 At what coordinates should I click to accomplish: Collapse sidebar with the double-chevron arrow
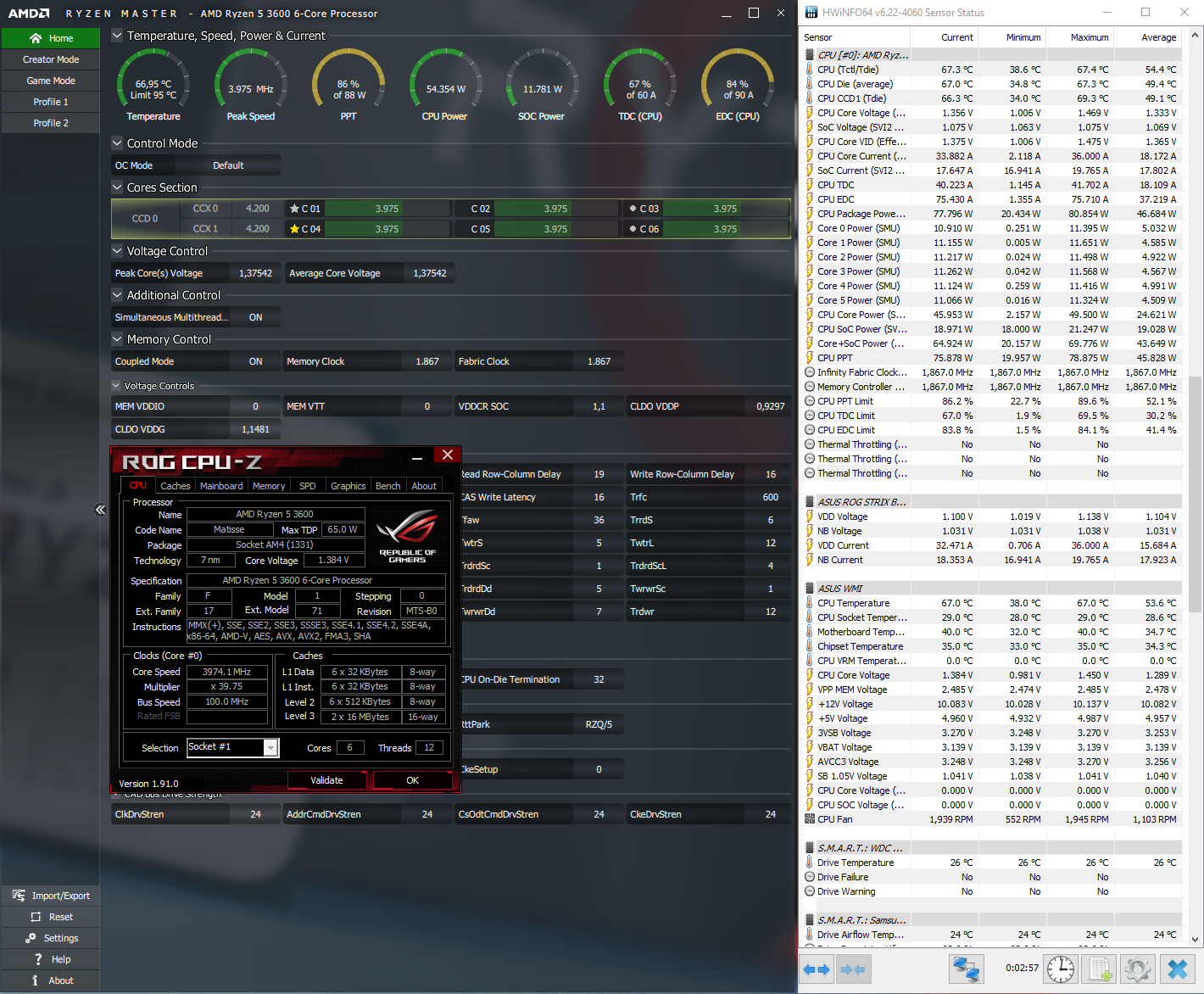pyautogui.click(x=100, y=510)
